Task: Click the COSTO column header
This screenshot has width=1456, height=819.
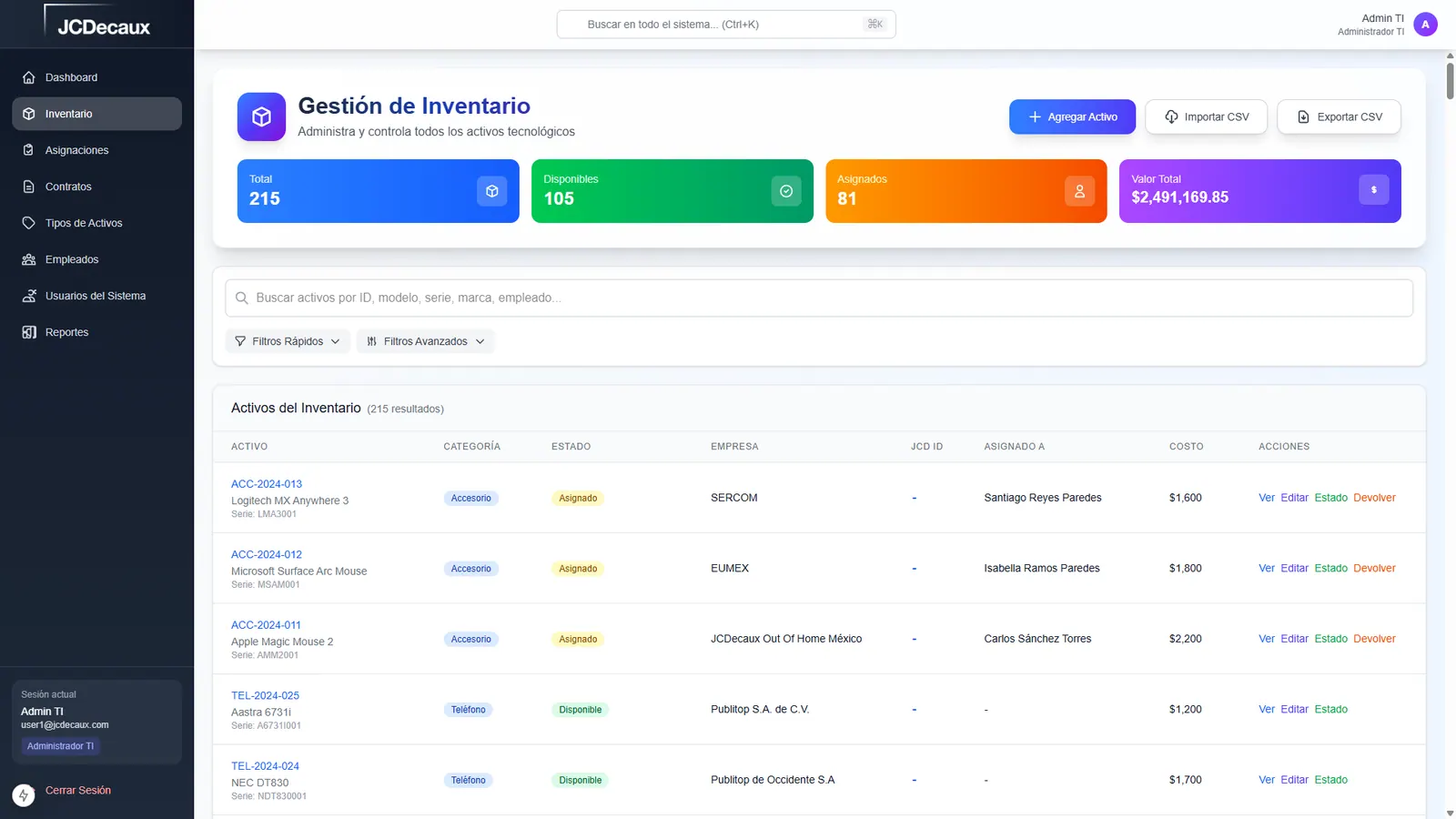Action: pos(1186,447)
